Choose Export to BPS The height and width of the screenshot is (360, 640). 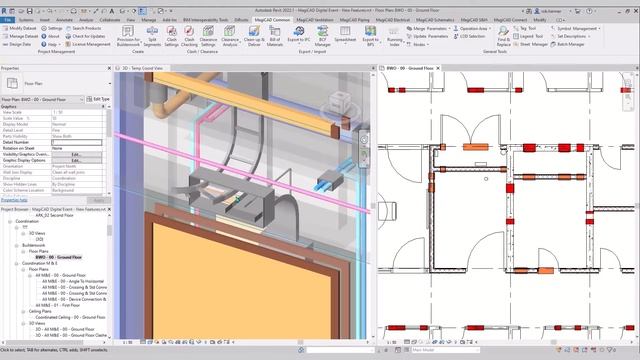click(x=370, y=36)
